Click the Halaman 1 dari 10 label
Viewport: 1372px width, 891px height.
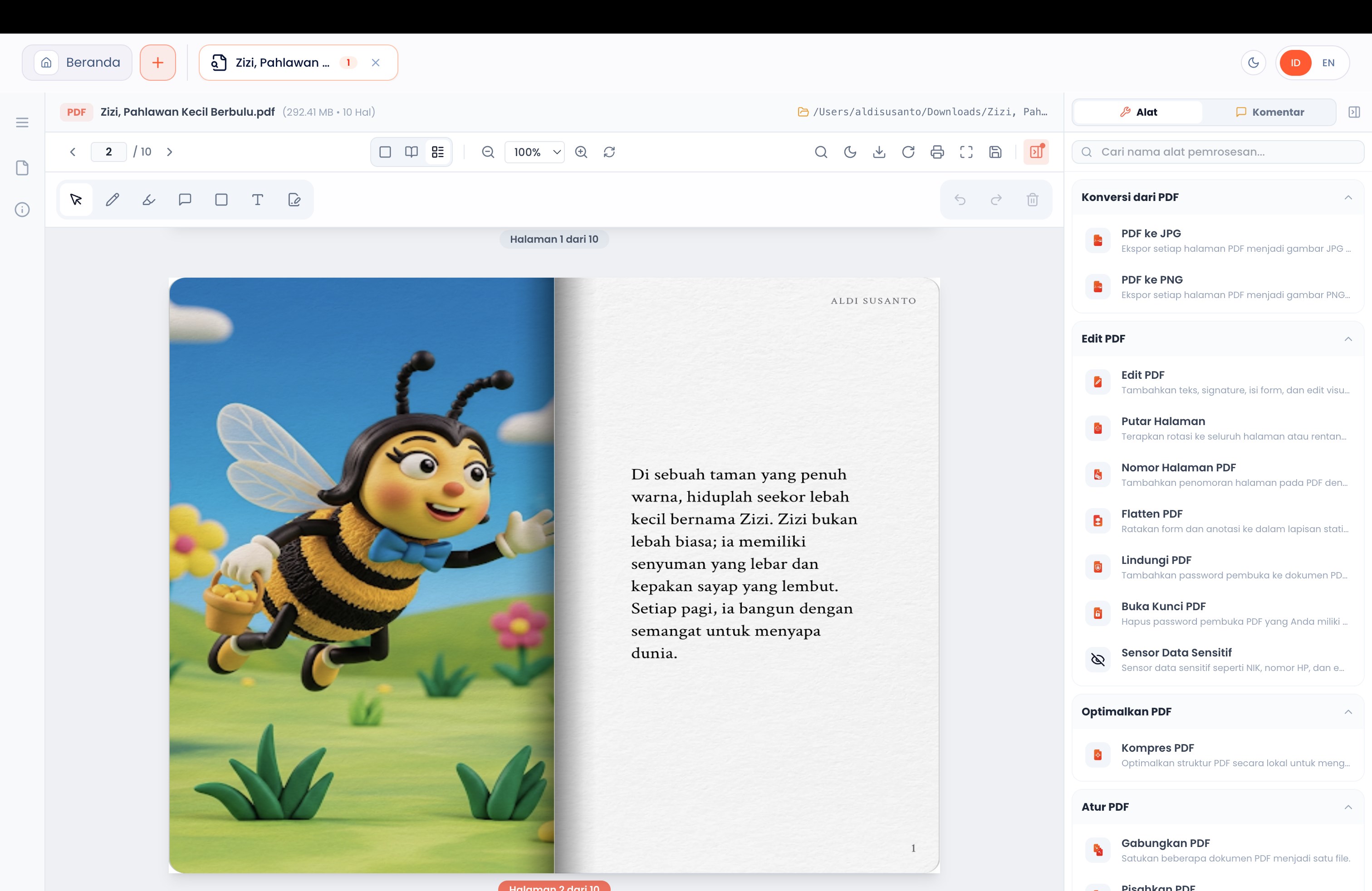tap(554, 239)
